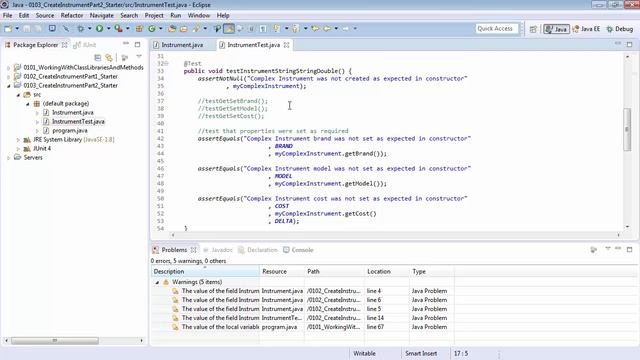This screenshot has width=640, height=360.
Task: Open the Navigate menu
Action: click(x=102, y=16)
